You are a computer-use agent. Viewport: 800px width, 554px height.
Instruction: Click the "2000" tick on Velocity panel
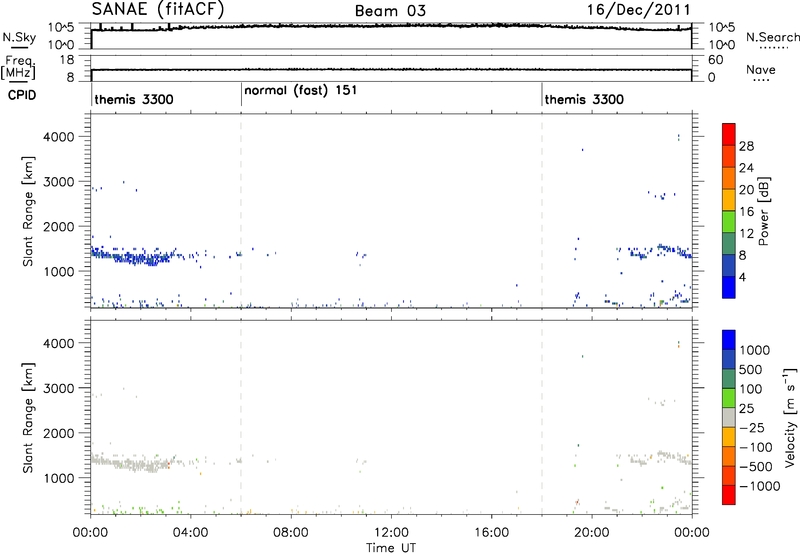[60, 433]
